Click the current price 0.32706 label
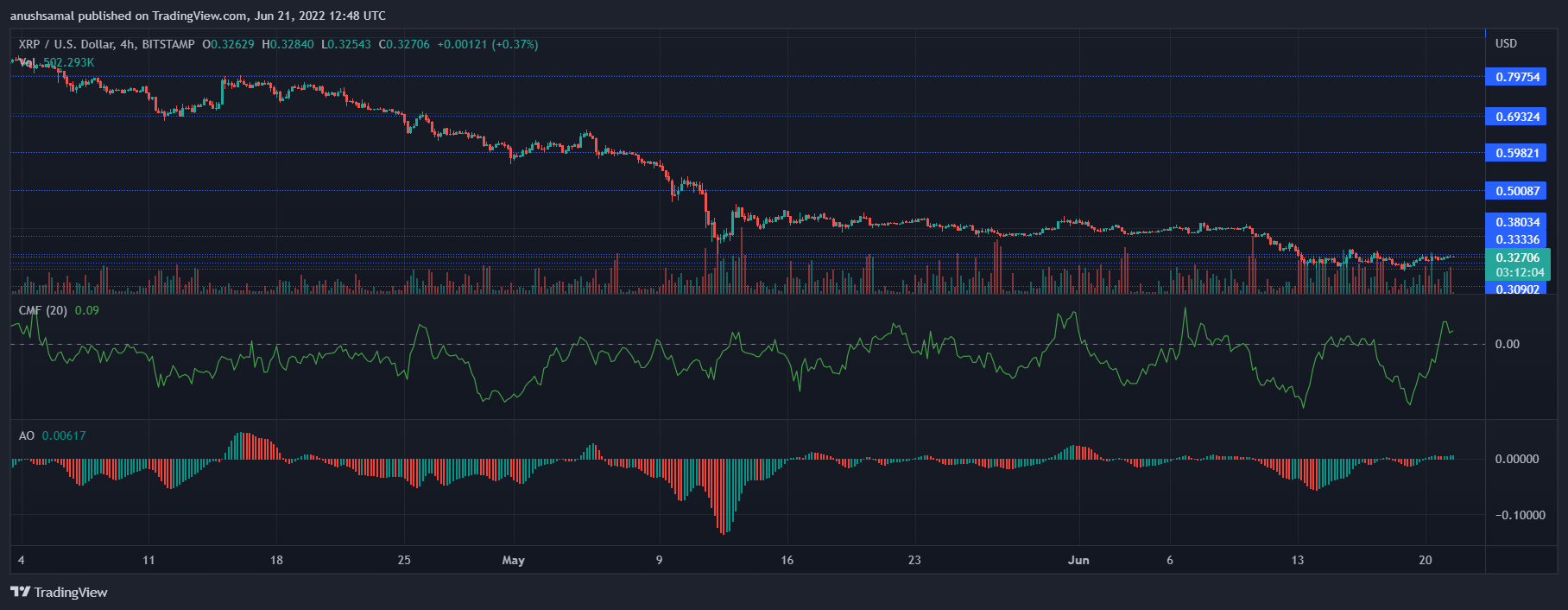Image resolution: width=1568 pixels, height=610 pixels. [1517, 257]
